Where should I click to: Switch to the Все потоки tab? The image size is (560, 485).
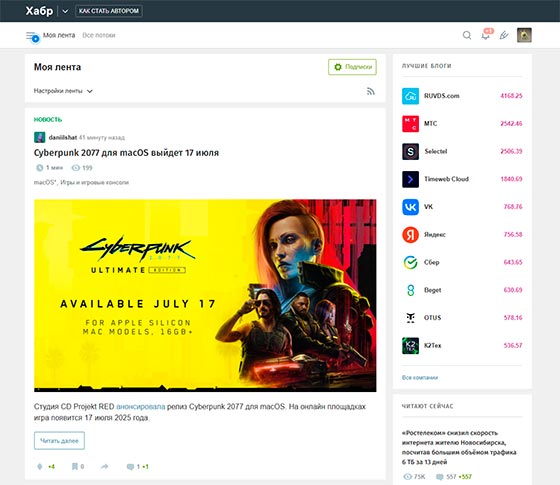99,35
